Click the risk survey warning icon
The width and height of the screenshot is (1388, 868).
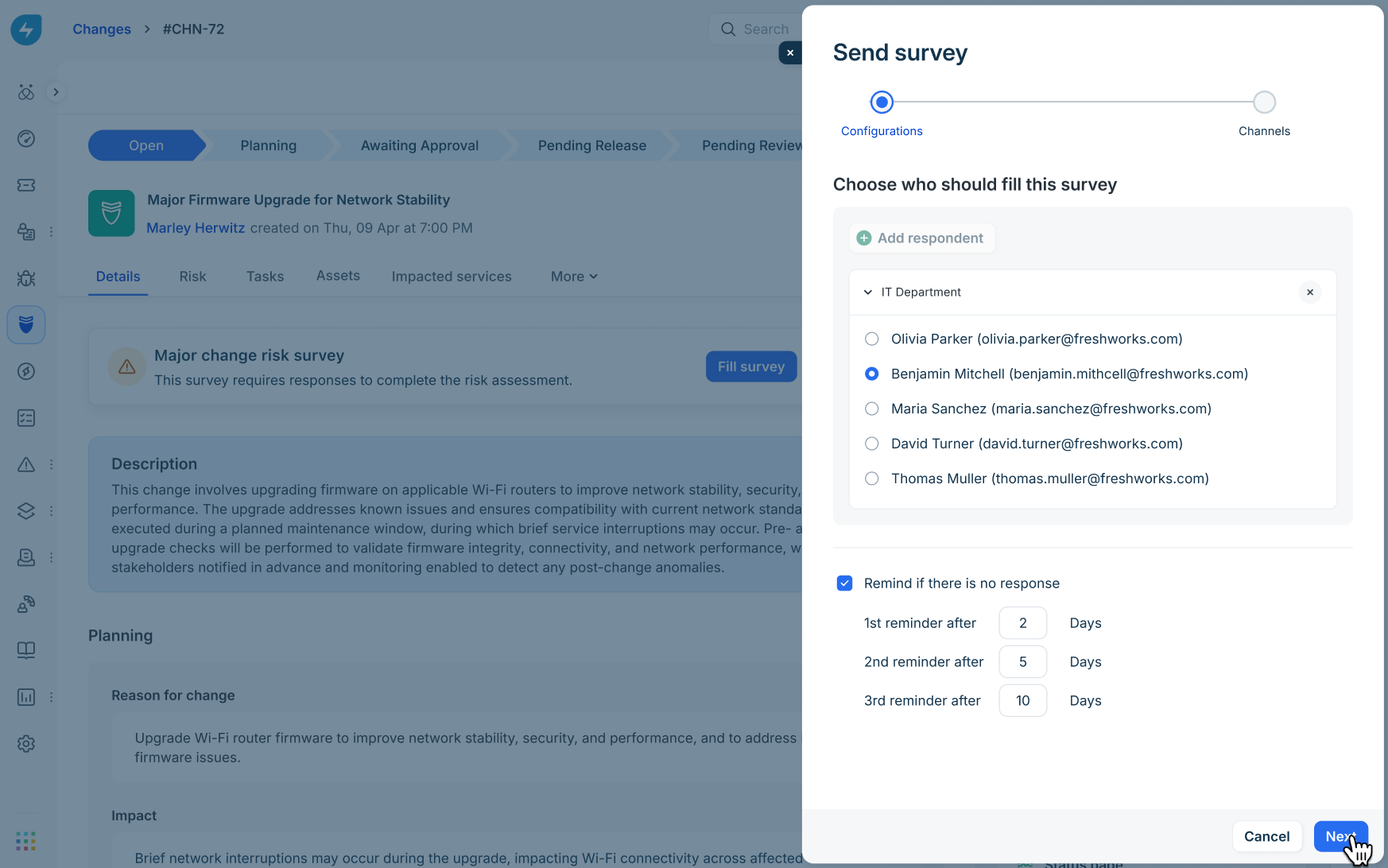click(126, 366)
